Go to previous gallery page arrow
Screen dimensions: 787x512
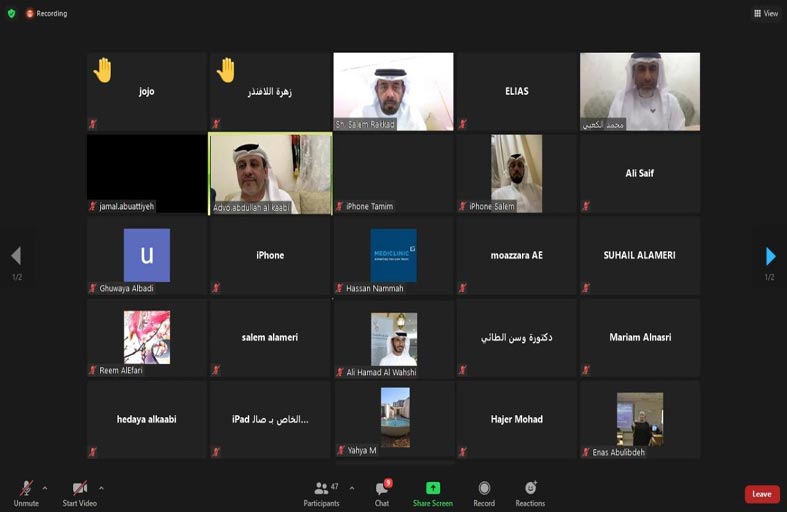coord(16,255)
